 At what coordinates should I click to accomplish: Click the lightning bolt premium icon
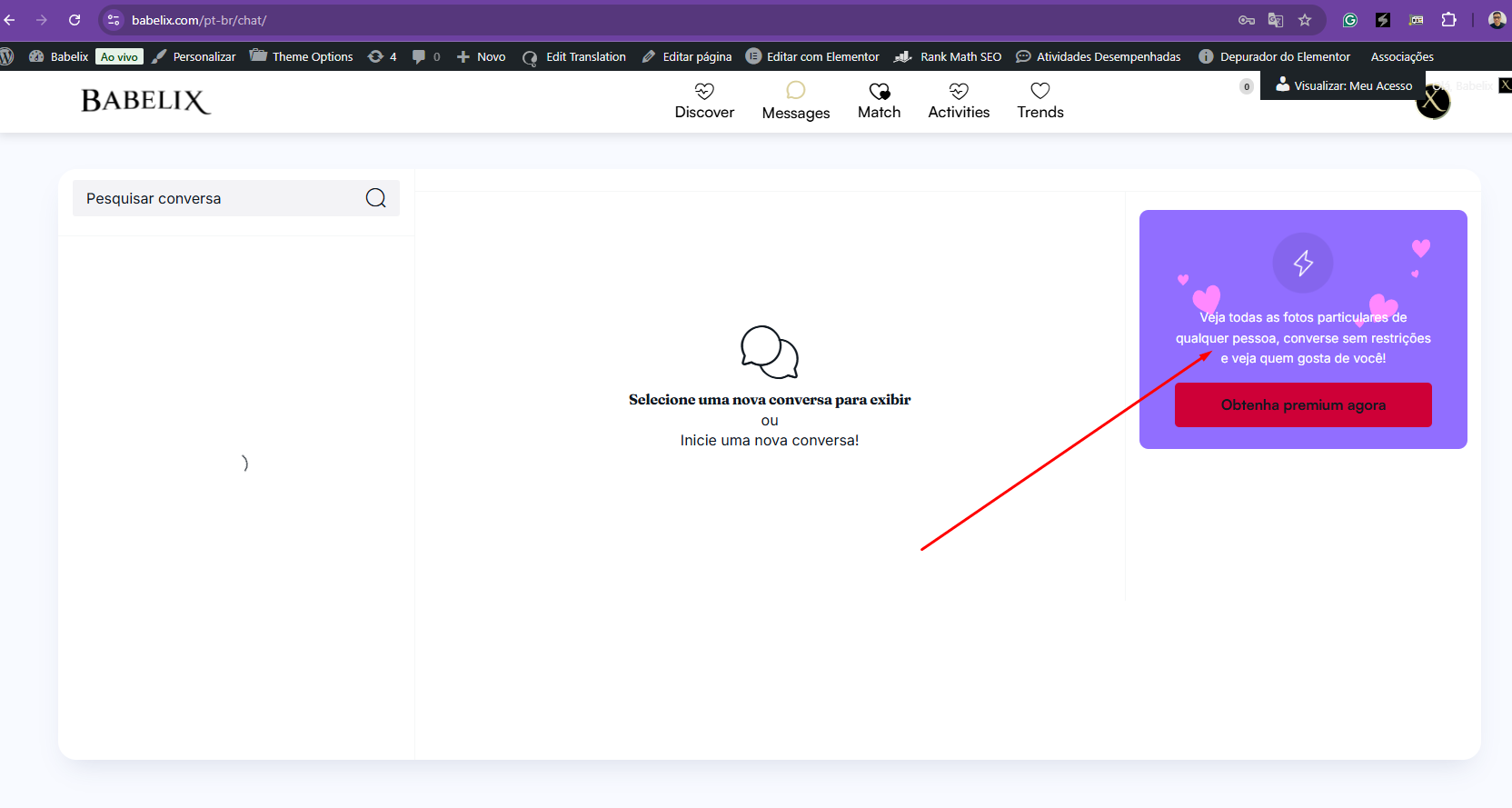pos(1303,263)
